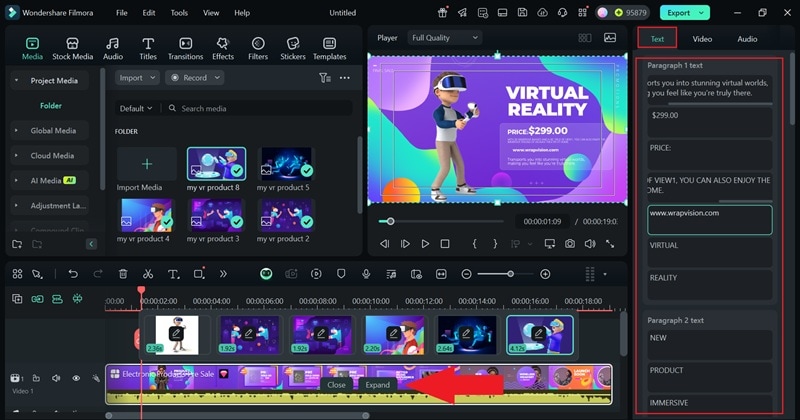Click the voiceover microphone icon
The width and height of the screenshot is (800, 420).
(x=366, y=274)
